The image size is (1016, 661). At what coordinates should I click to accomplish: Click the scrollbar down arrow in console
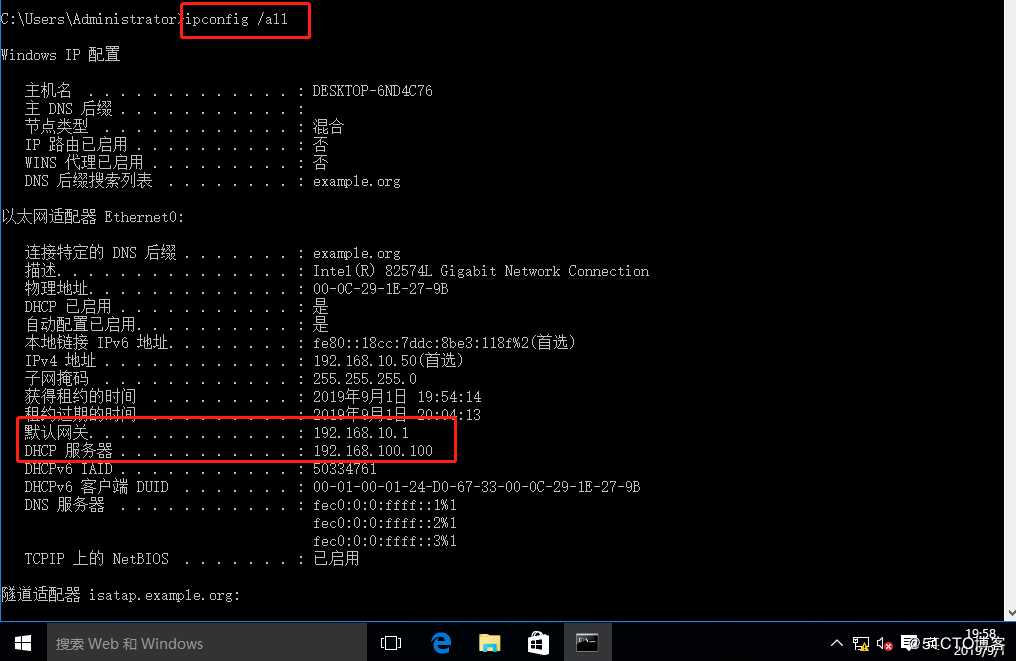pos(1011,613)
